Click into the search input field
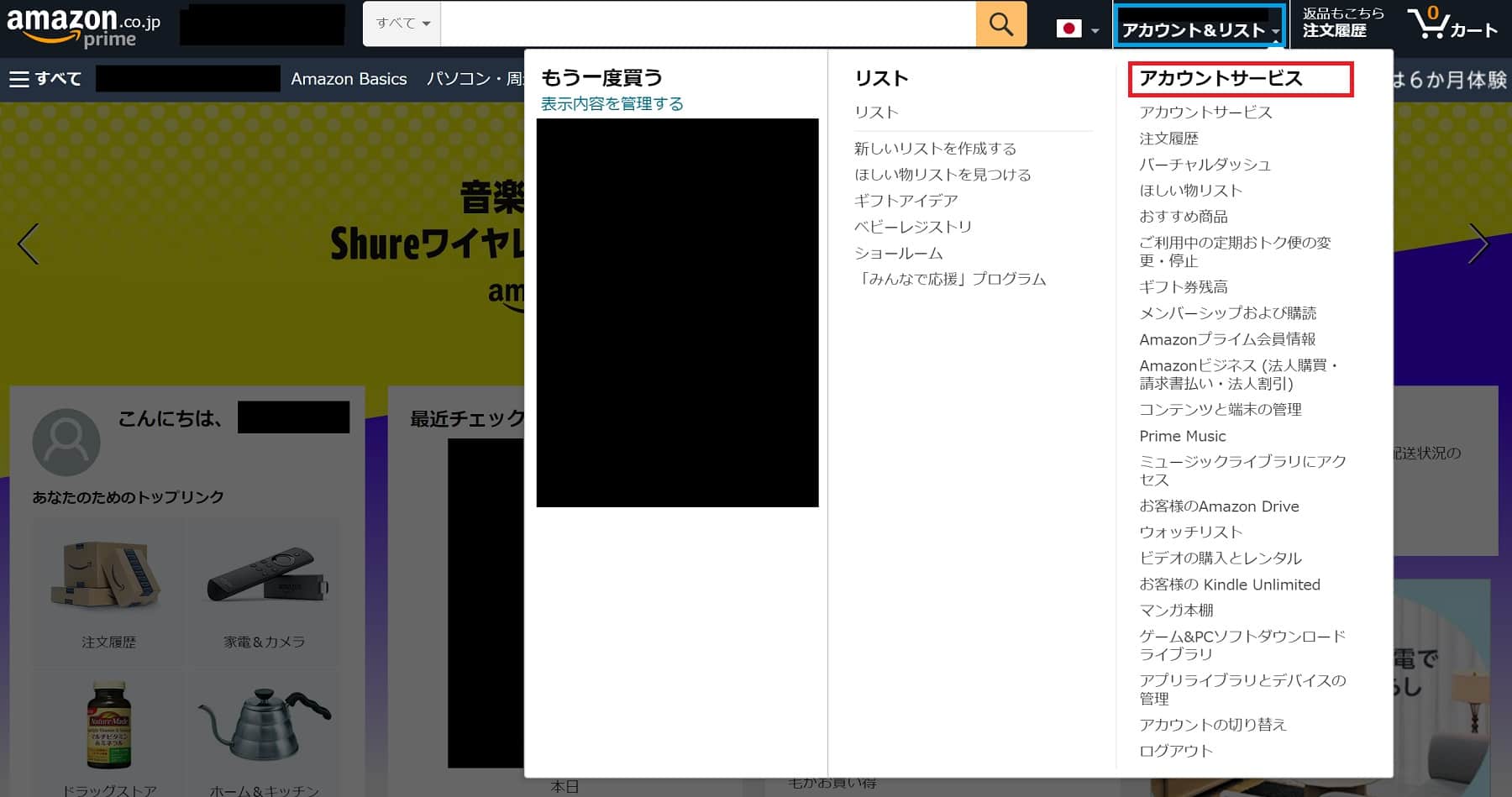Screen dimensions: 1512x797 [x=708, y=24]
